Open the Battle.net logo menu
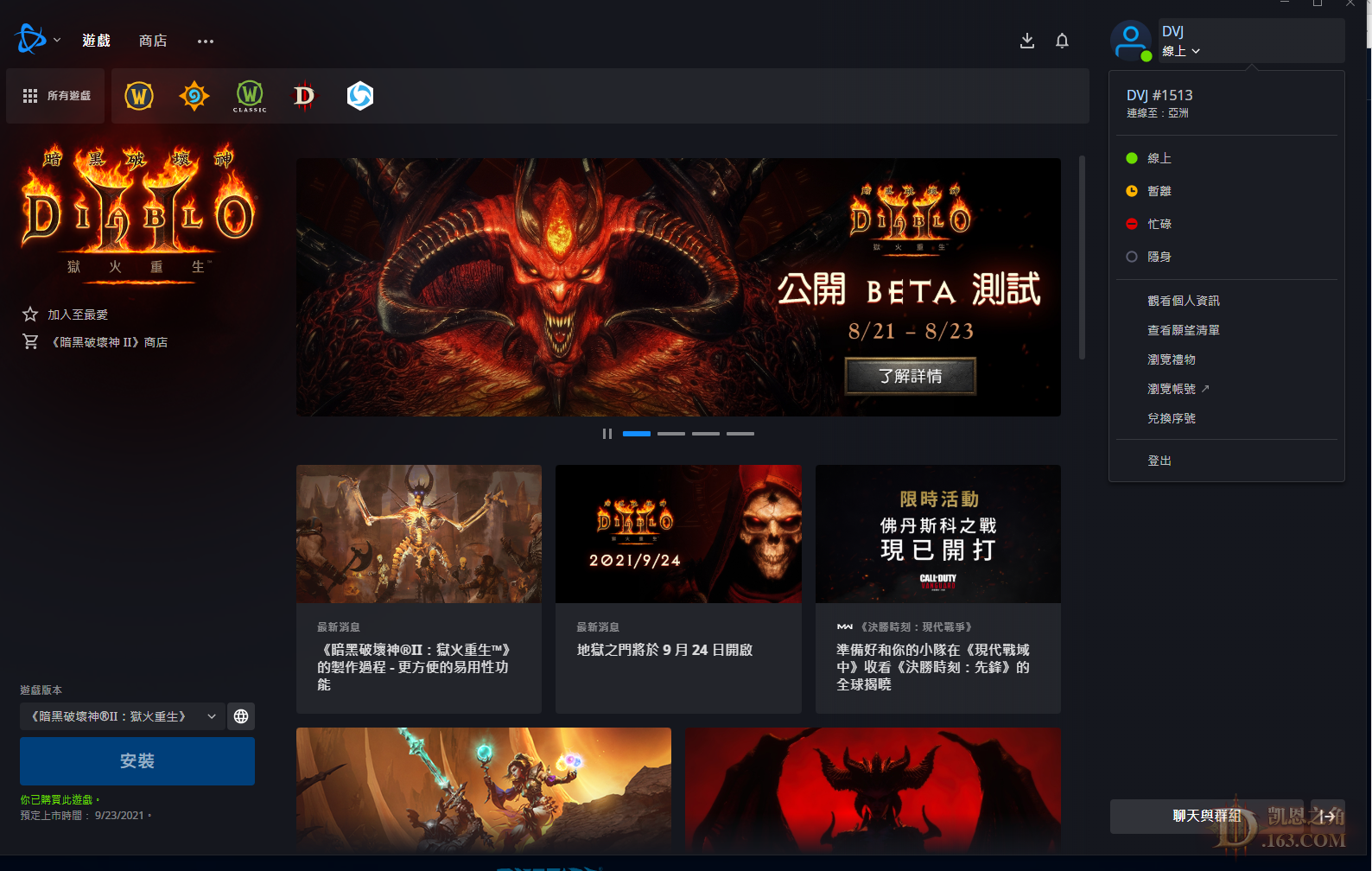The image size is (1372, 871). coord(30,40)
